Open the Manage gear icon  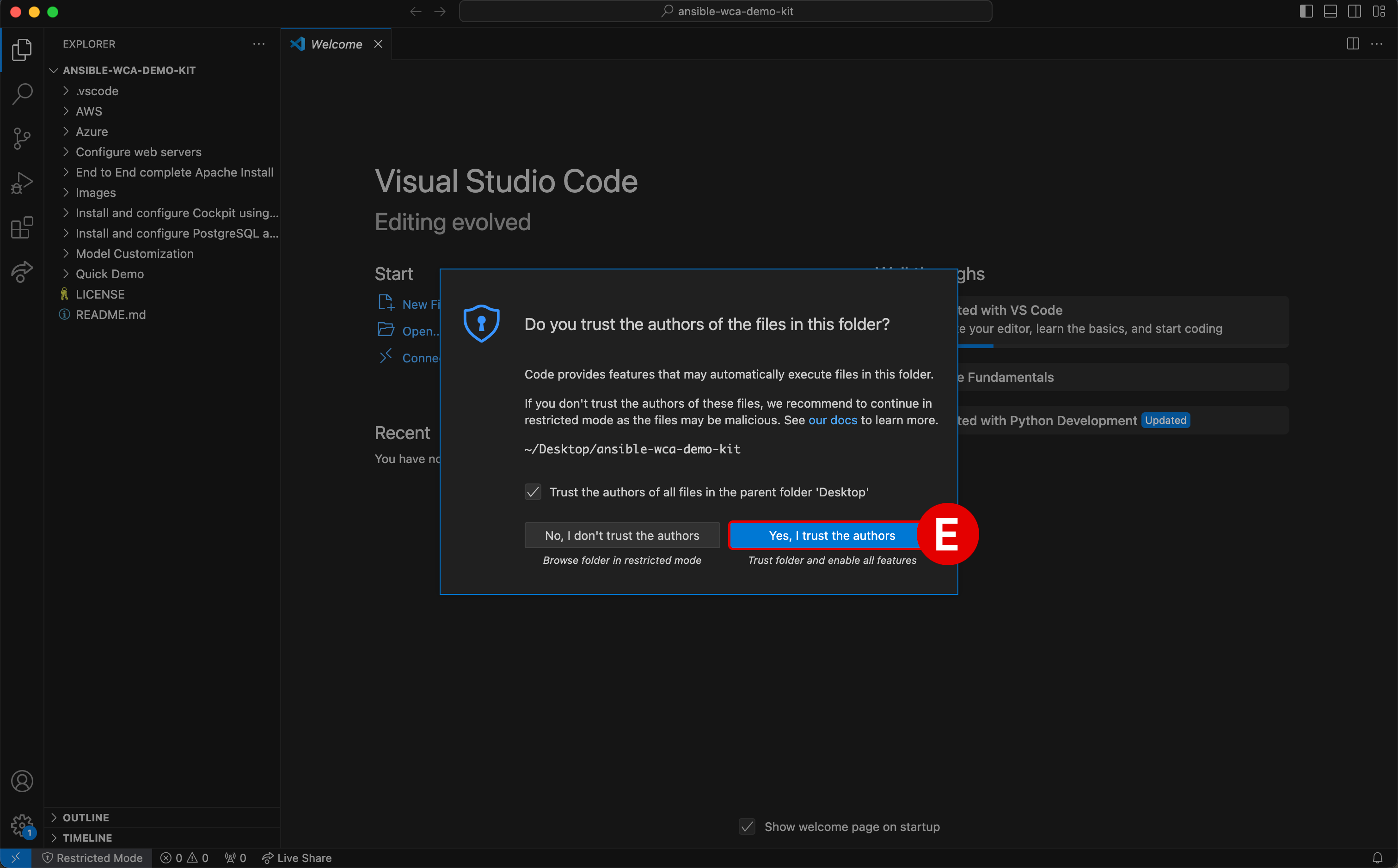(x=22, y=825)
